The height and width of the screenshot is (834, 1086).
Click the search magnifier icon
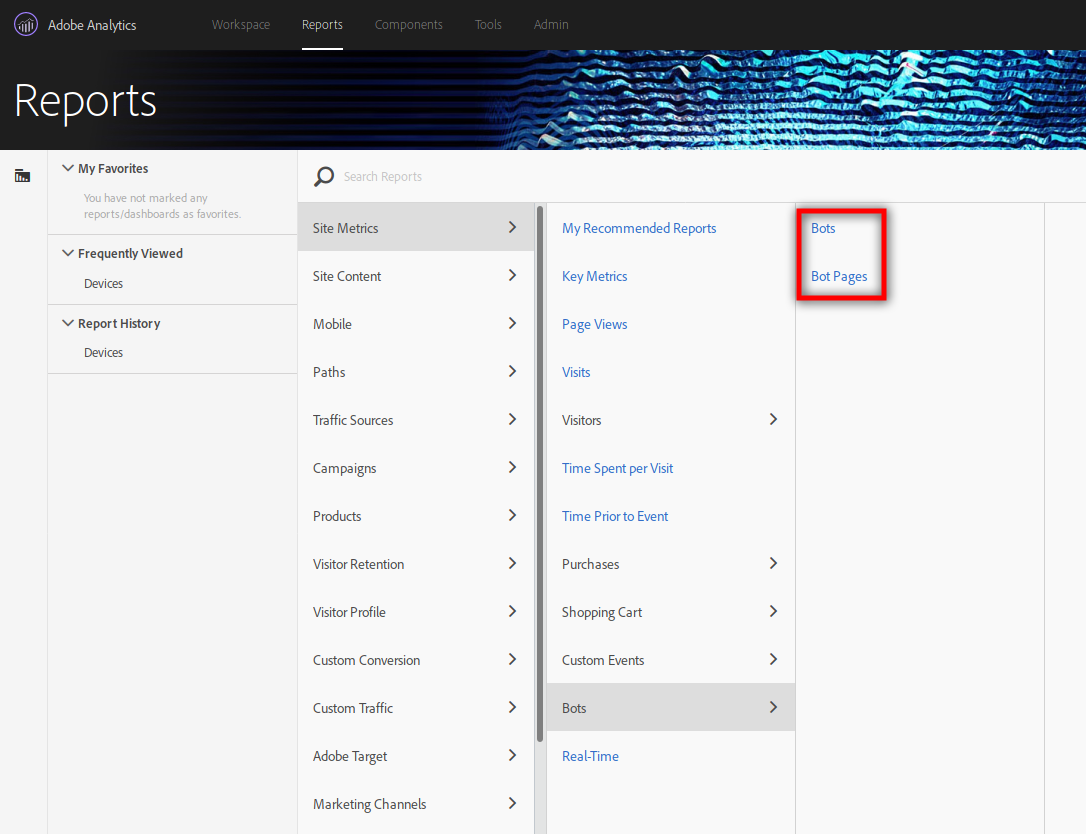pos(323,177)
